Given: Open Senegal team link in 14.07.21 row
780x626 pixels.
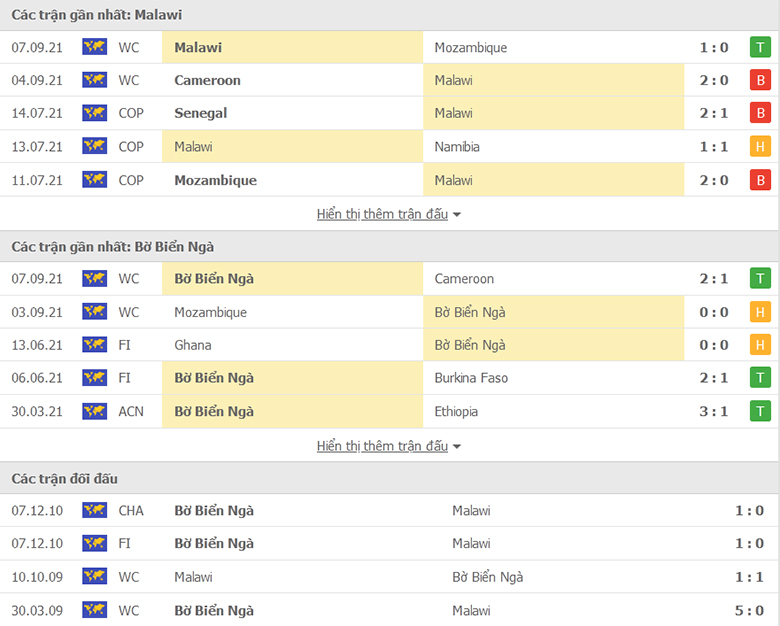Looking at the screenshot, I should tap(200, 113).
